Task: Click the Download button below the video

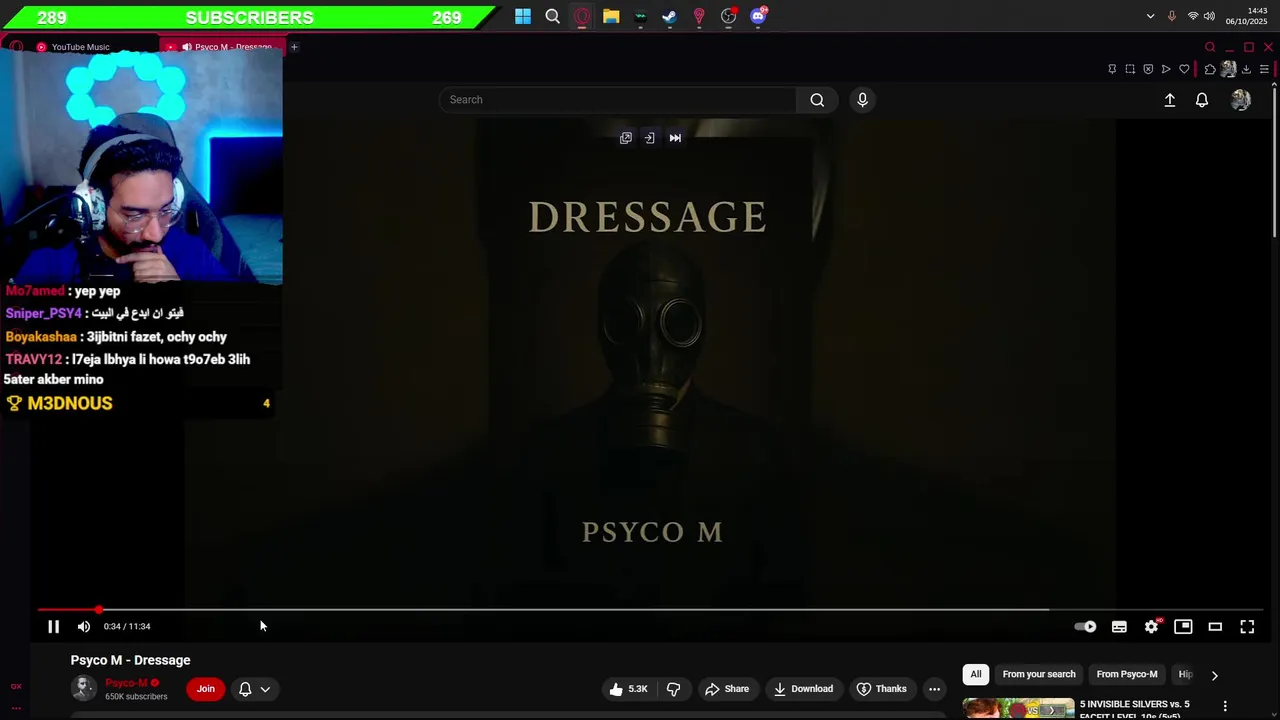Action: click(803, 689)
